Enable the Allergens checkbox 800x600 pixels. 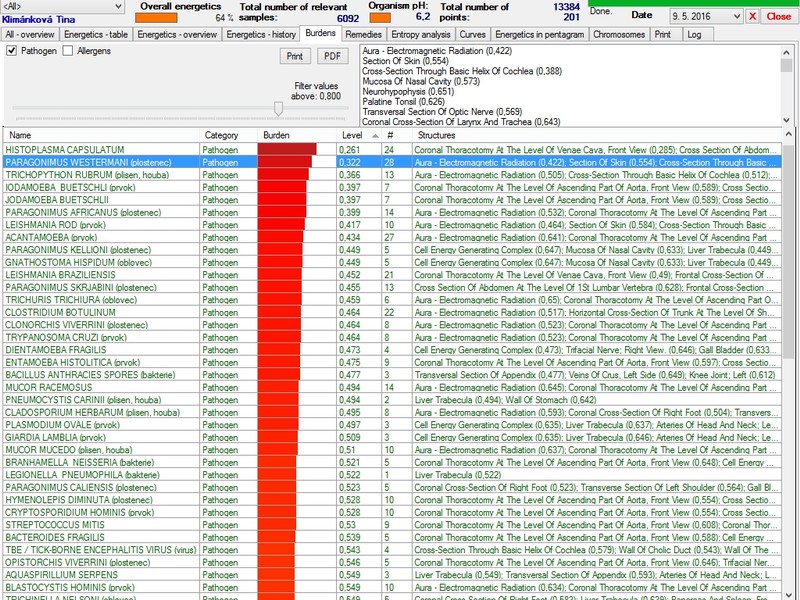point(68,50)
